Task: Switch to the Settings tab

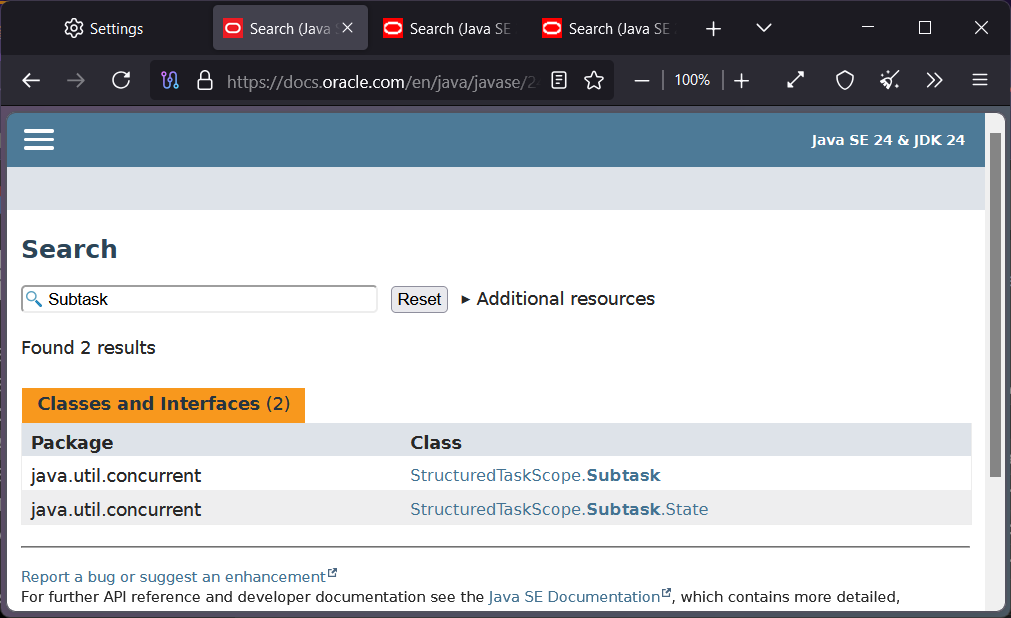Action: click(x=105, y=29)
